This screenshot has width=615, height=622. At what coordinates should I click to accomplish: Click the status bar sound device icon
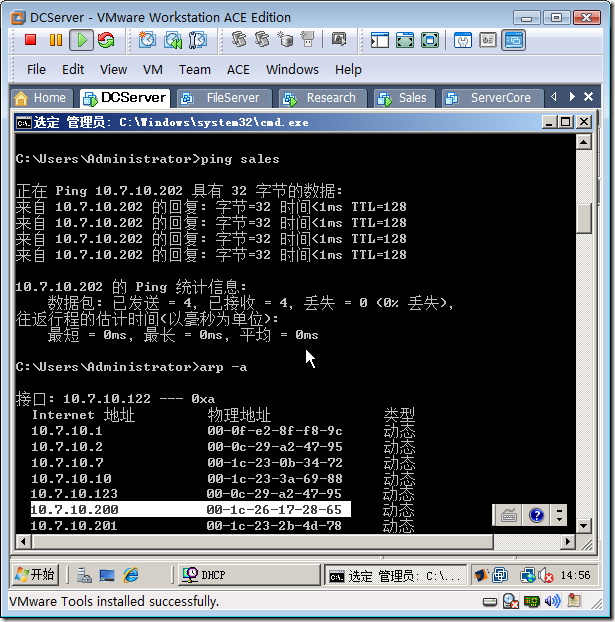pyautogui.click(x=552, y=601)
